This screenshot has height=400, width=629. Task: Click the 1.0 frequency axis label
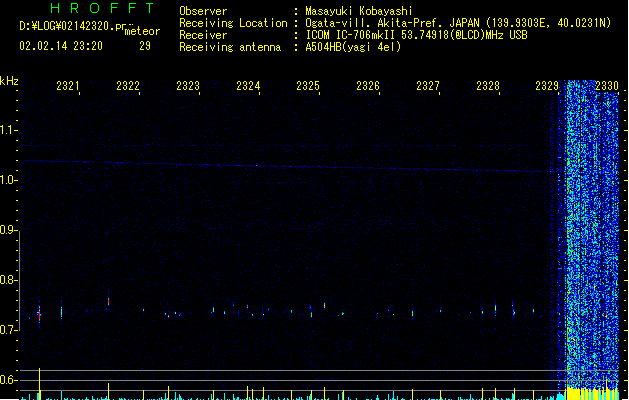[x=7, y=180]
